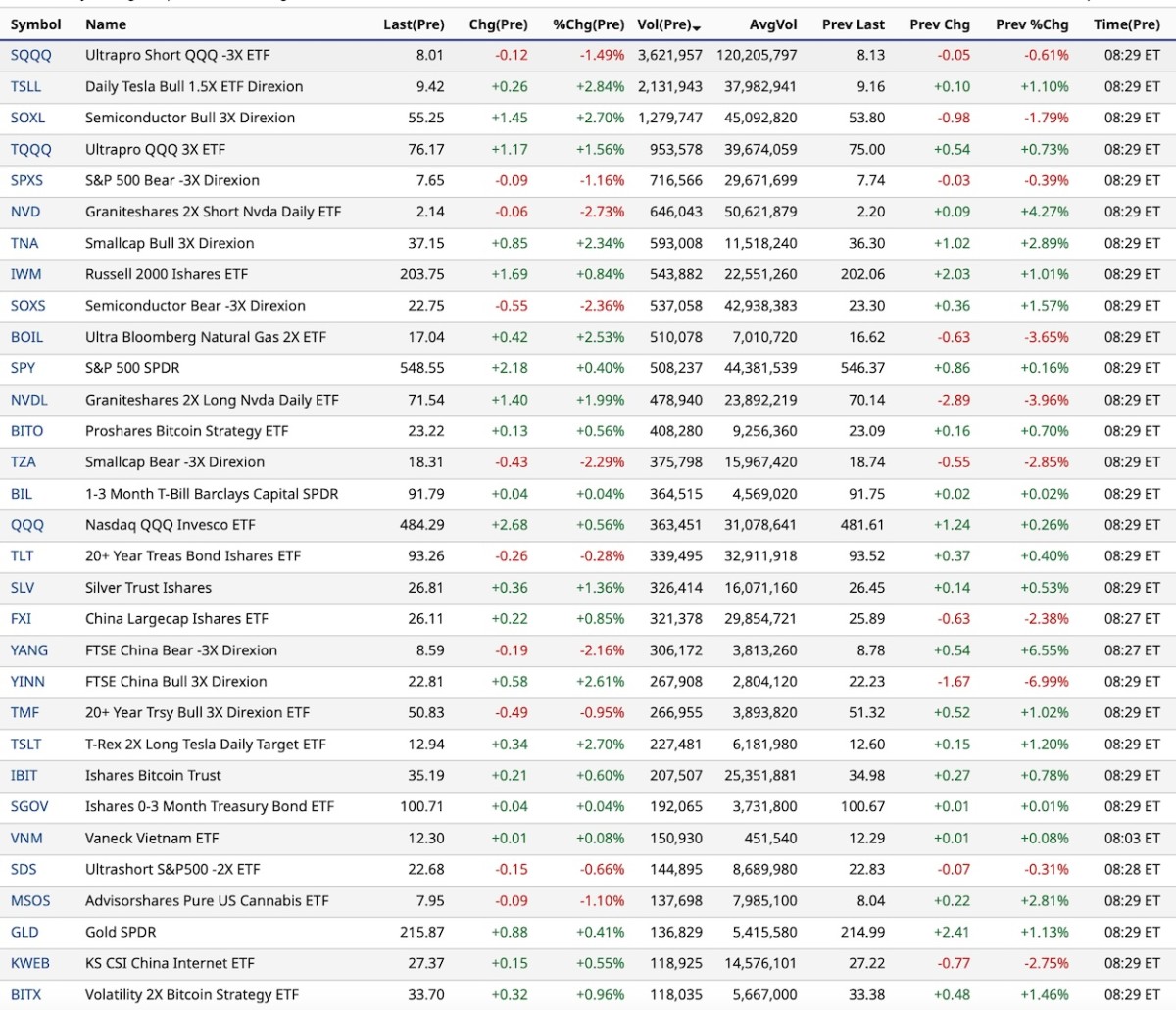The width and height of the screenshot is (1176, 1010).
Task: Open the IBIT ticker link
Action: [24, 775]
